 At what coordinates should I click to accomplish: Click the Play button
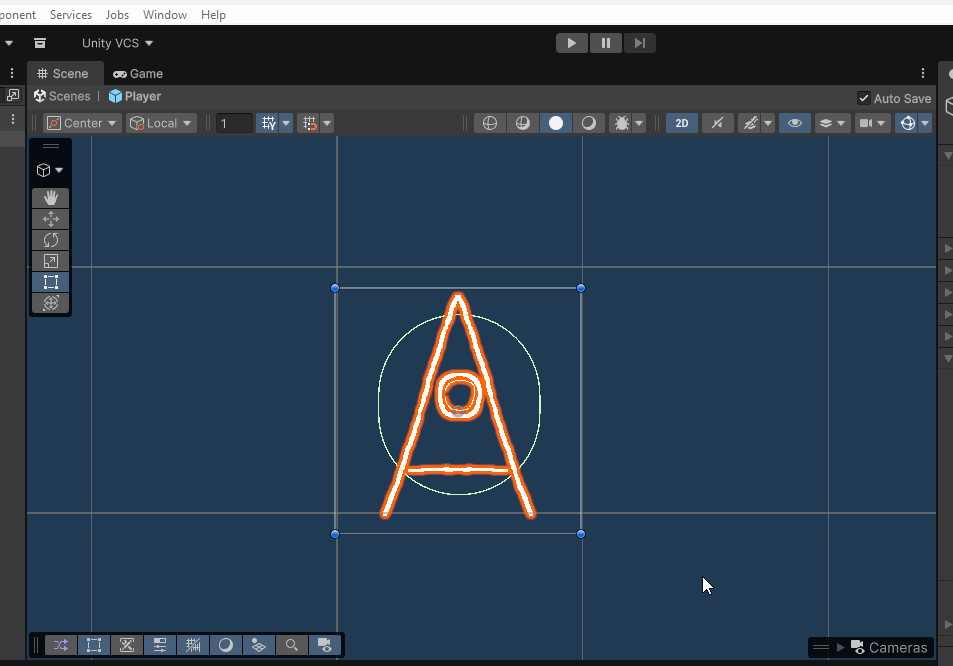(571, 43)
